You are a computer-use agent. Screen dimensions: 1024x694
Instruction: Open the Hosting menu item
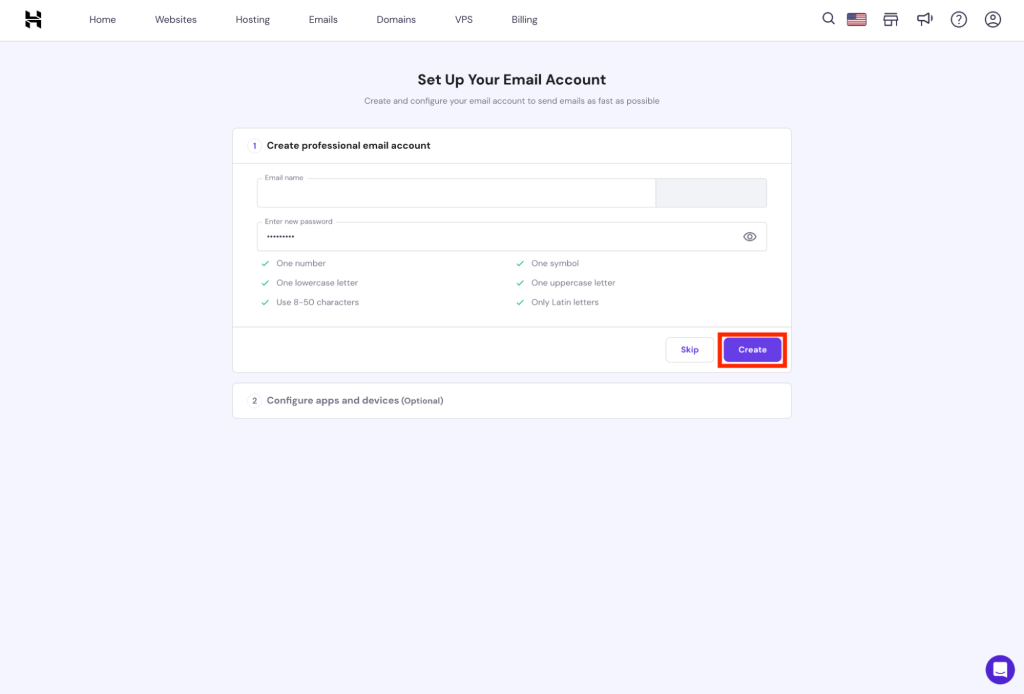[x=253, y=20]
